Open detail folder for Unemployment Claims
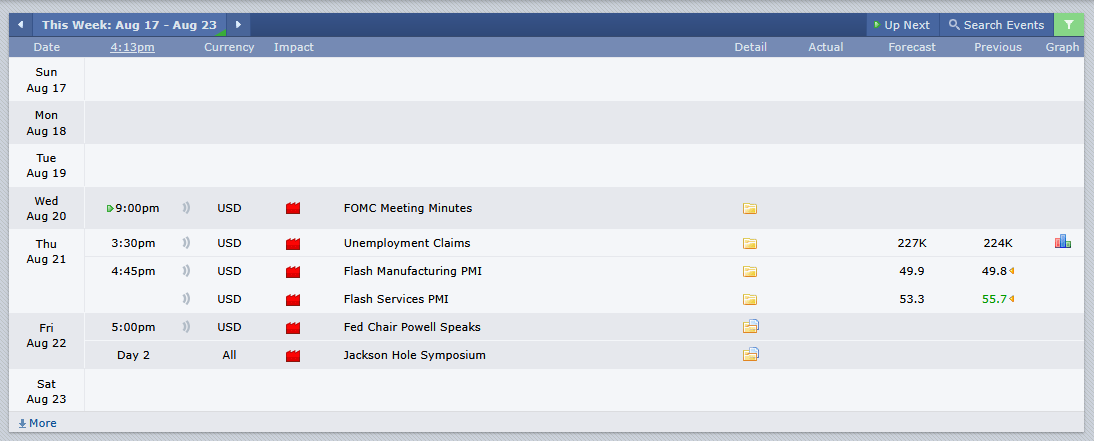The image size is (1094, 441). 749,244
